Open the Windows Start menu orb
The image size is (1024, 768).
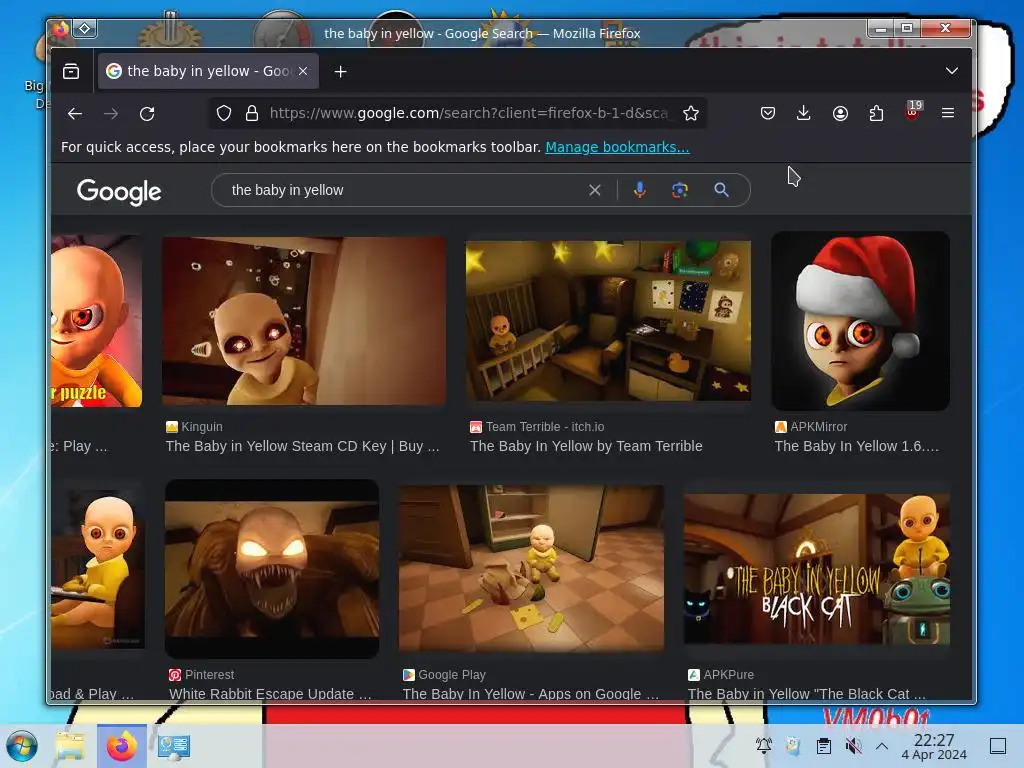pos(22,746)
